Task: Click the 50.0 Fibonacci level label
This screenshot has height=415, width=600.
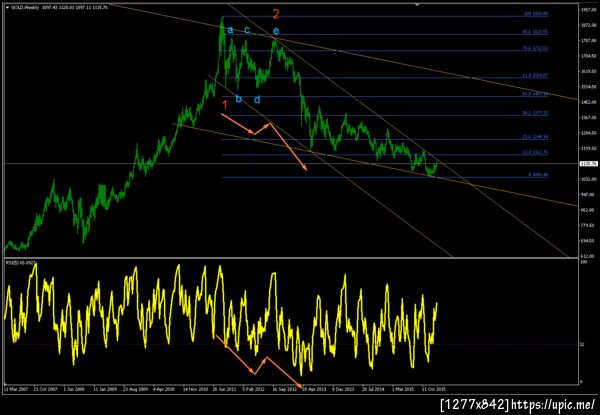Action: [x=535, y=94]
